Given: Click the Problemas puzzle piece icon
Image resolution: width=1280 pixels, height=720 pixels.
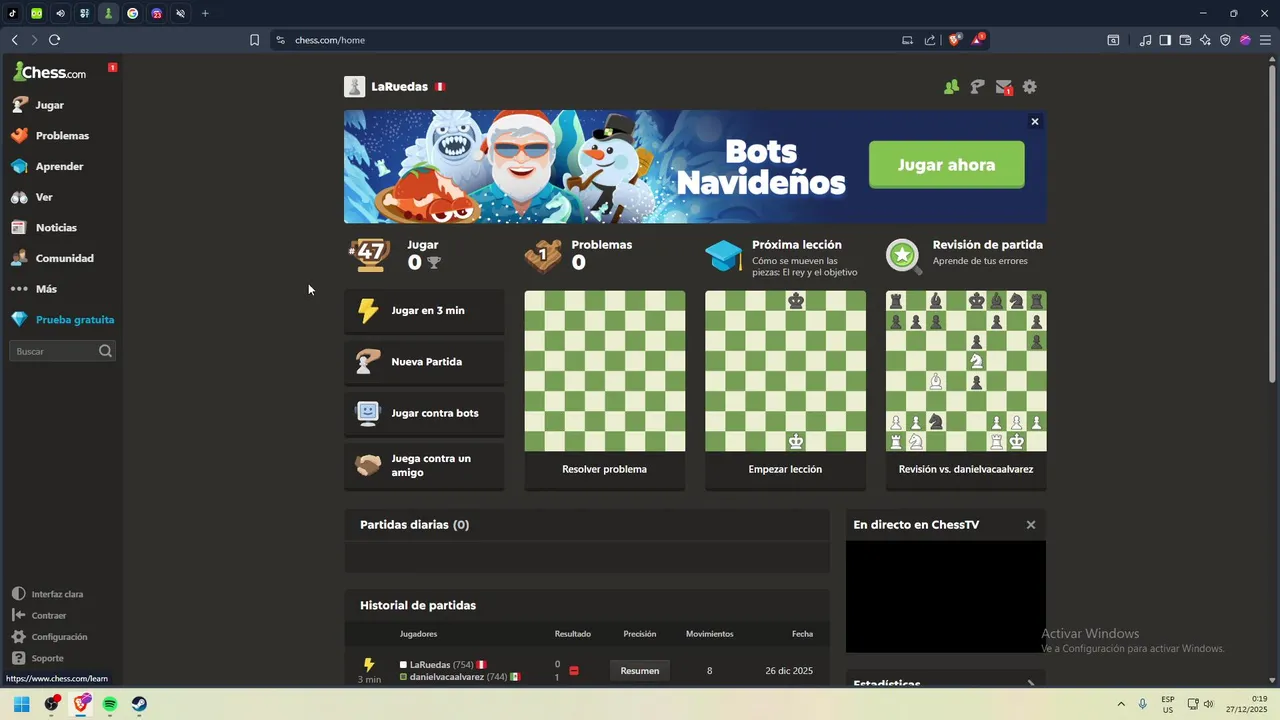Looking at the screenshot, I should tap(543, 255).
